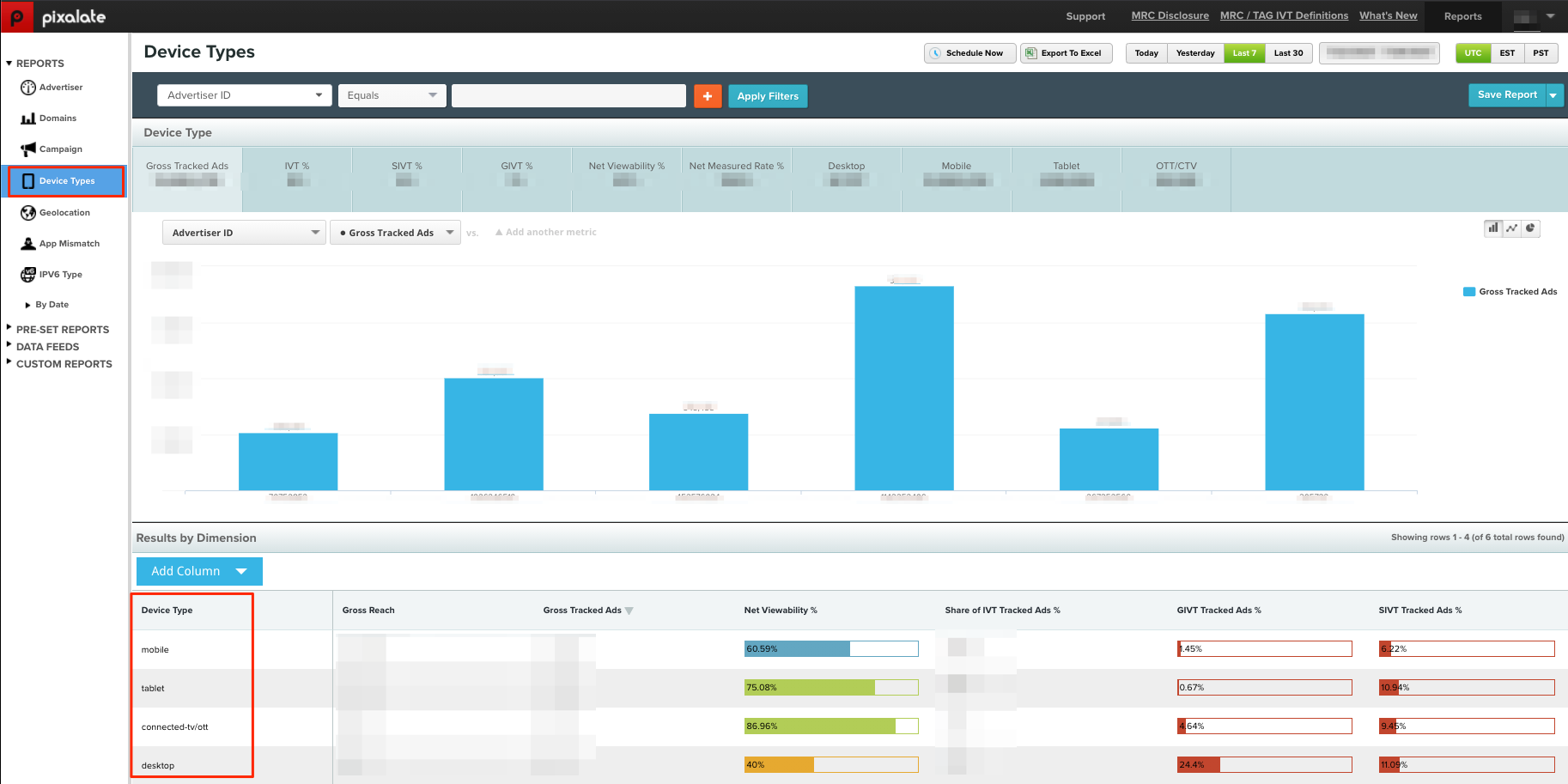
Task: Click Gross Tracked Ads sort arrow
Action: [629, 611]
